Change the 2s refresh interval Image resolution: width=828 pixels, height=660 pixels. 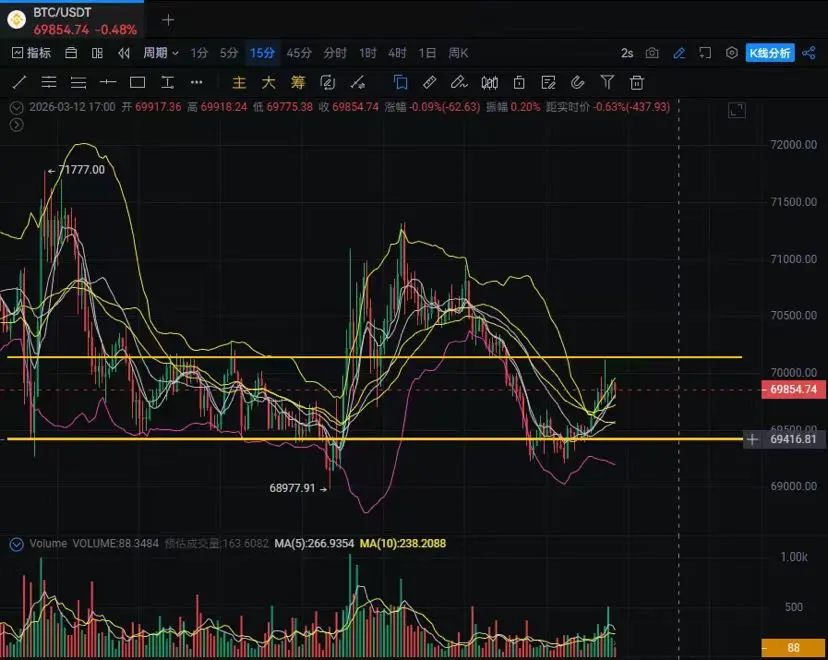[x=627, y=53]
